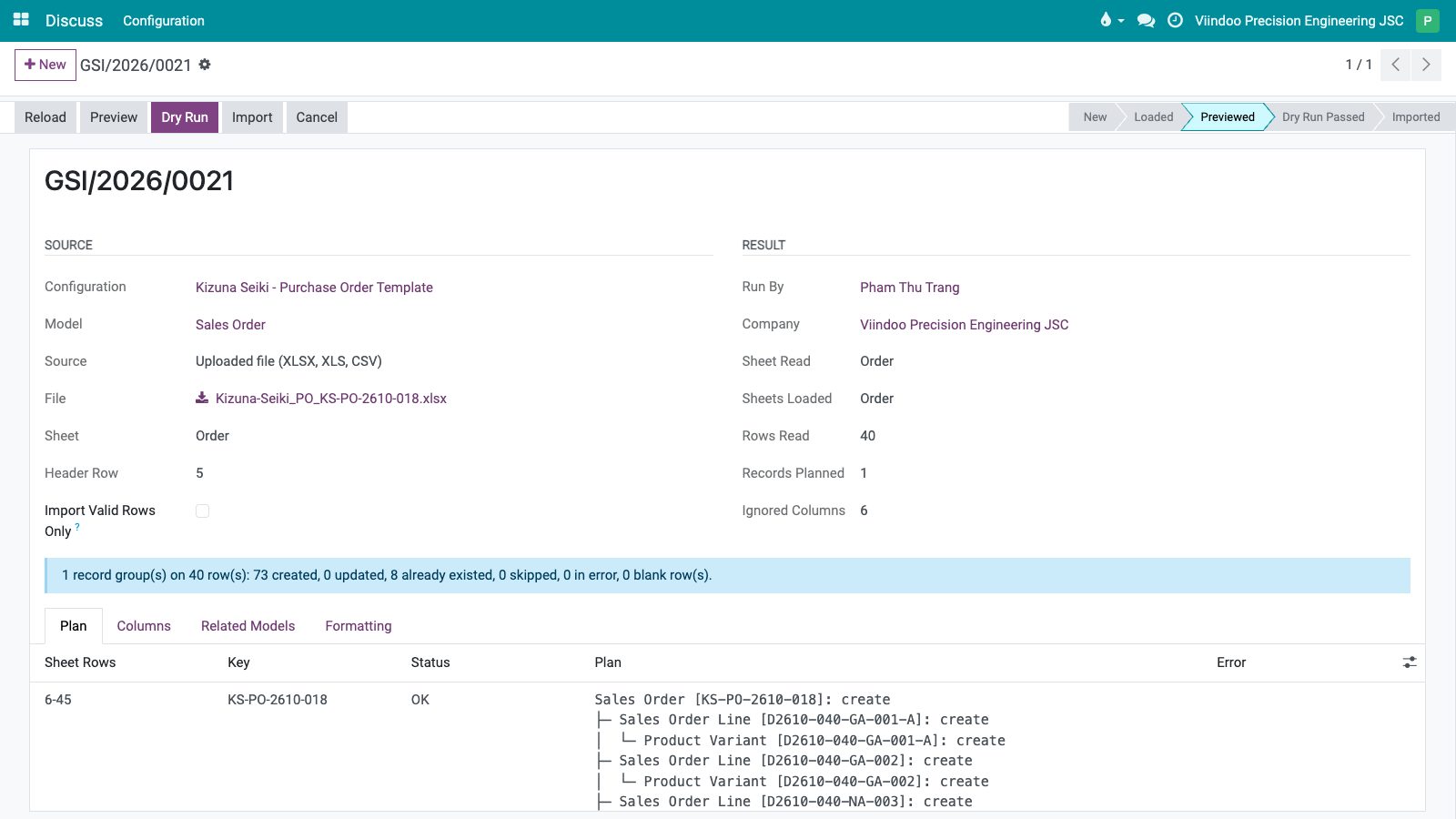
Task: Click GSI/2026/0021 breadcrumb title
Action: 136,65
